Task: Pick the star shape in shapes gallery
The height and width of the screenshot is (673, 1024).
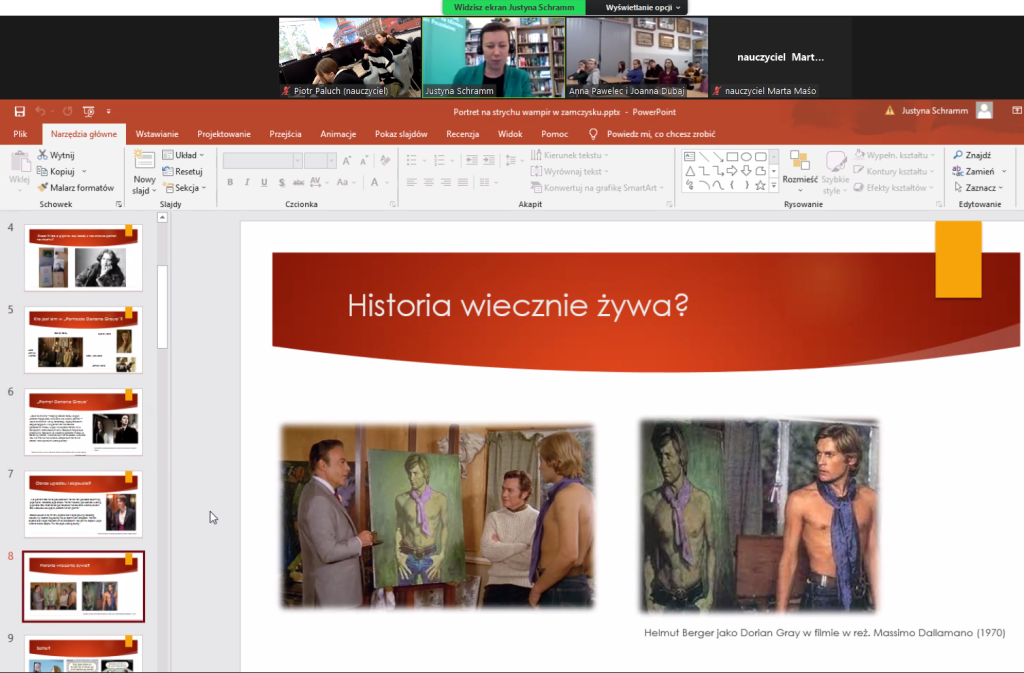Action: pos(760,186)
